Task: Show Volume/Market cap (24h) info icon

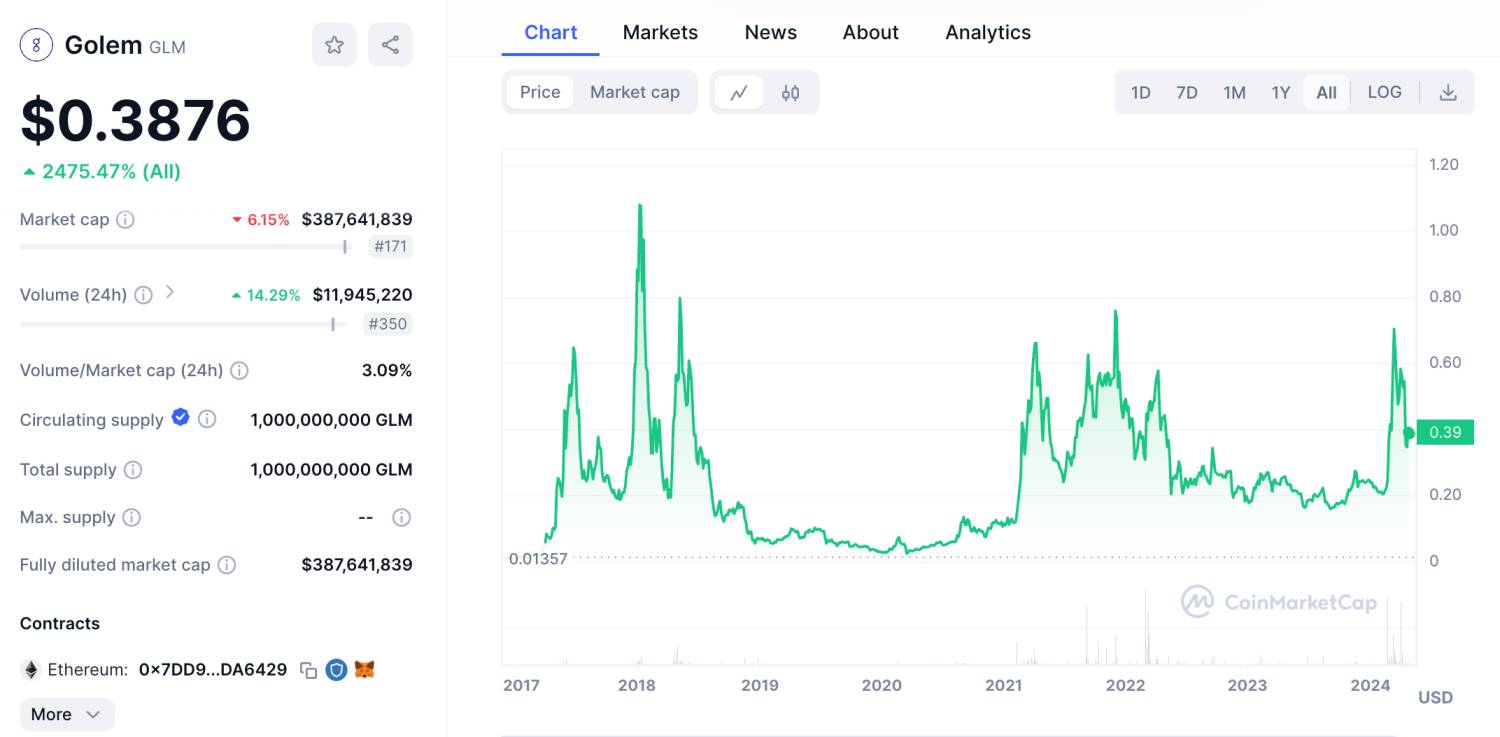Action: coord(239,370)
